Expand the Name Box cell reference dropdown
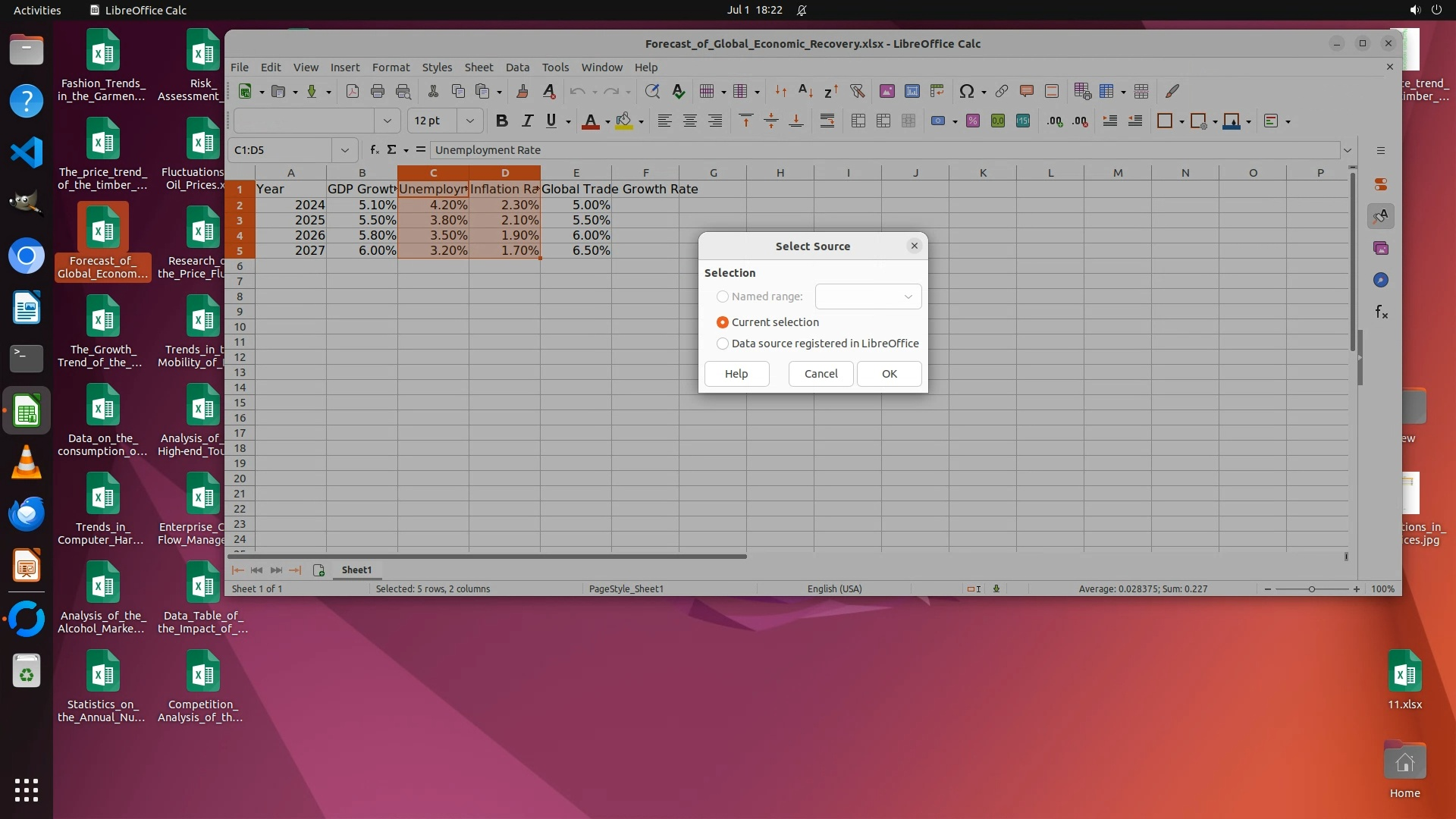Screen dimensions: 1456x819 pos(345,150)
